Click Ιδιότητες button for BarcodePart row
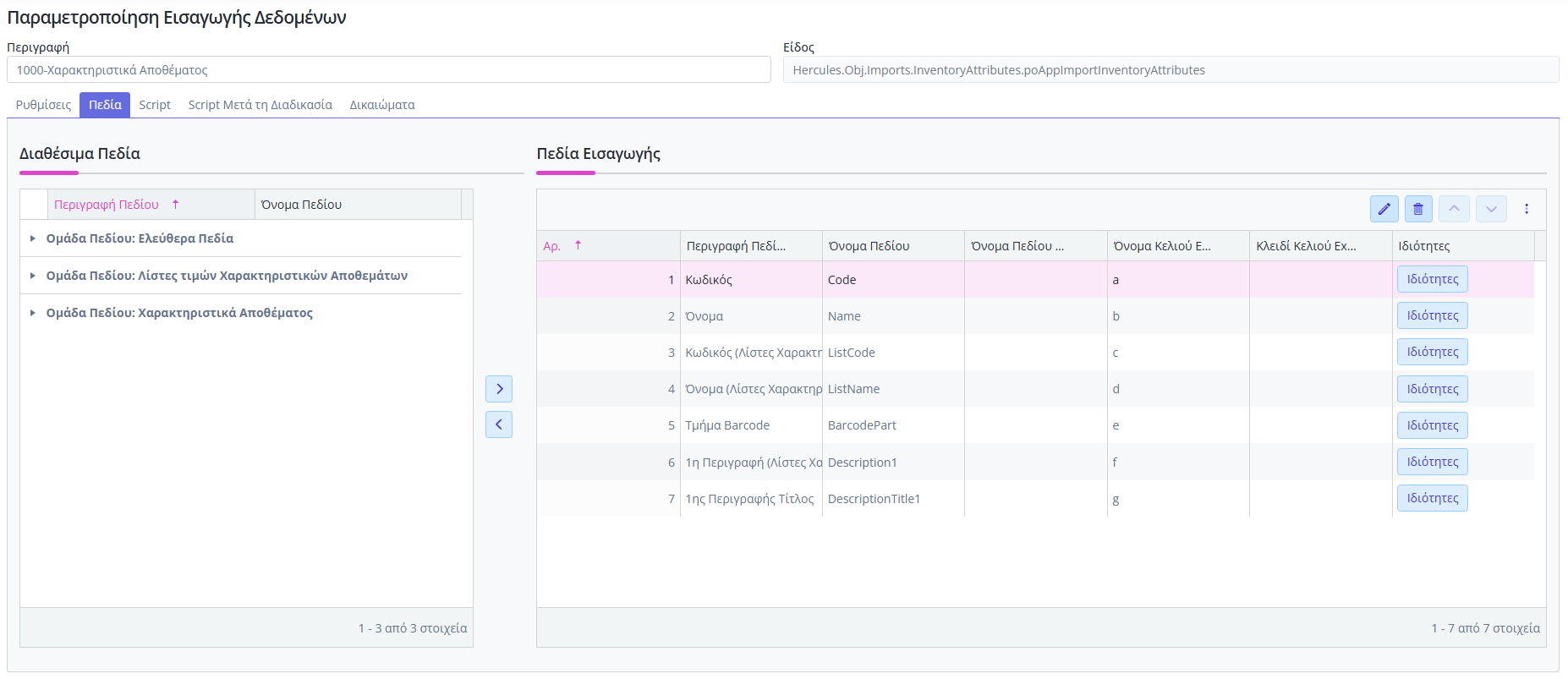Viewport: 1568px width, 679px height. 1432,425
